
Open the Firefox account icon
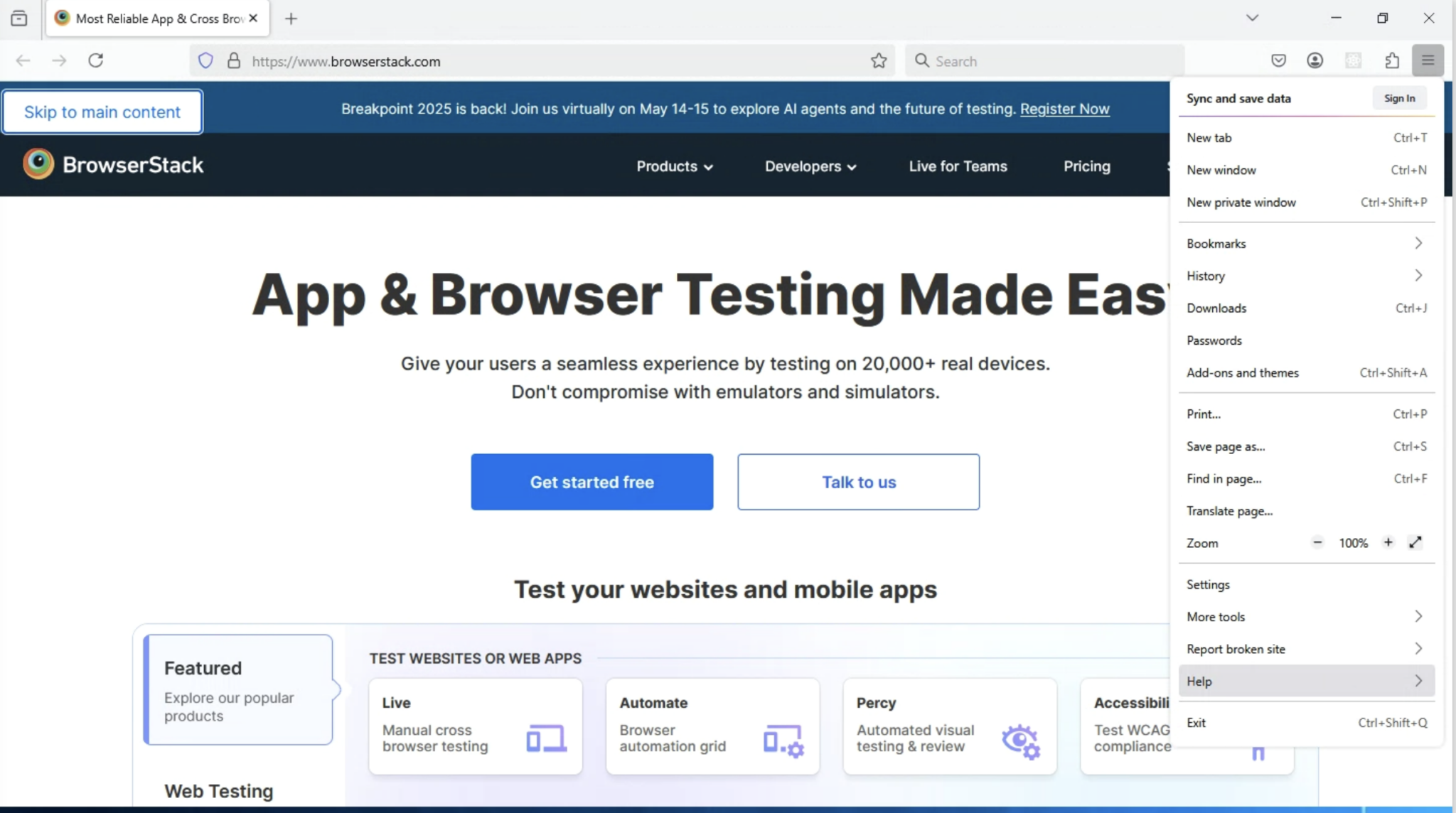1316,60
